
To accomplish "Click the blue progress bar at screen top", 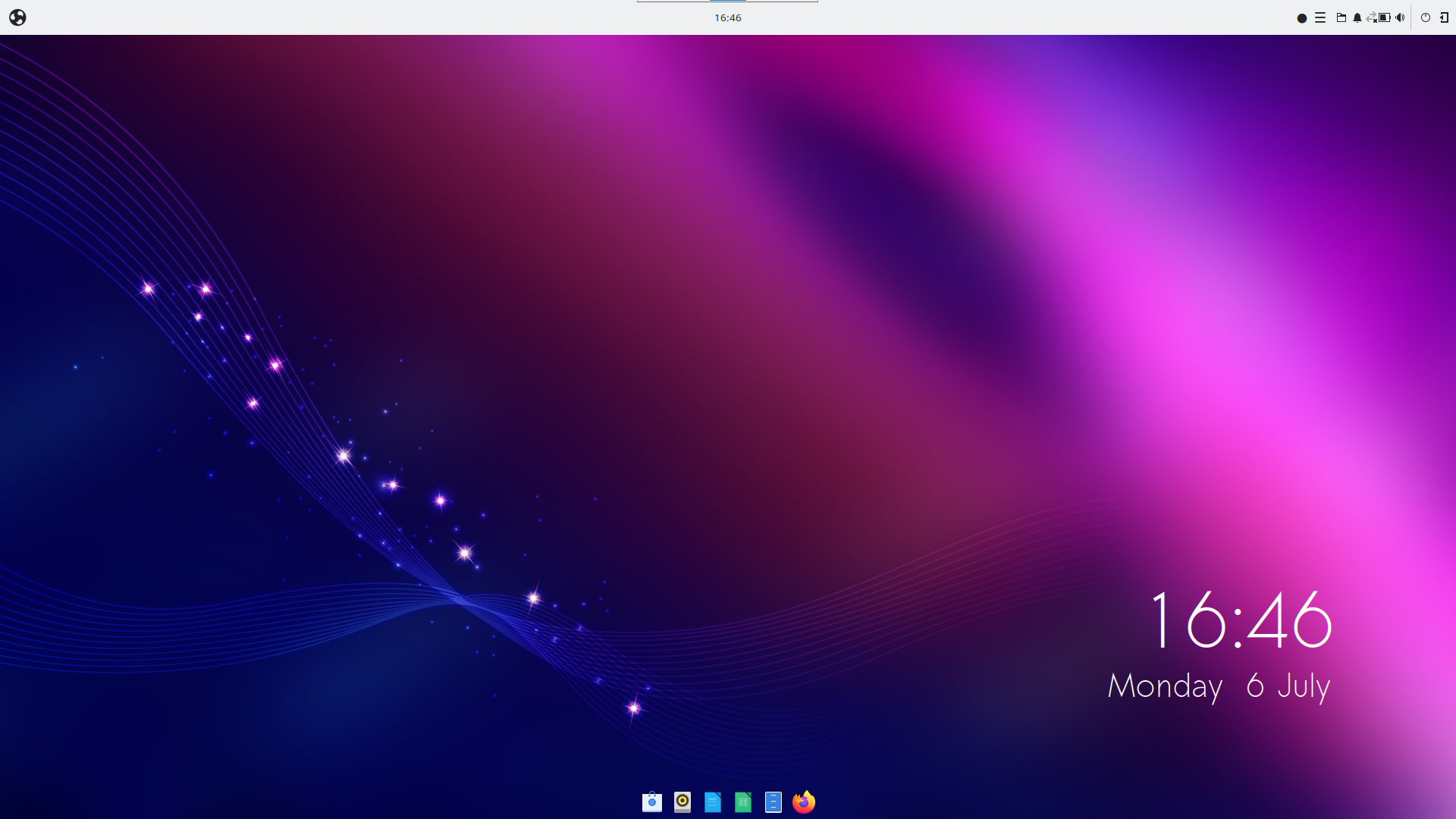I will [726, 2].
